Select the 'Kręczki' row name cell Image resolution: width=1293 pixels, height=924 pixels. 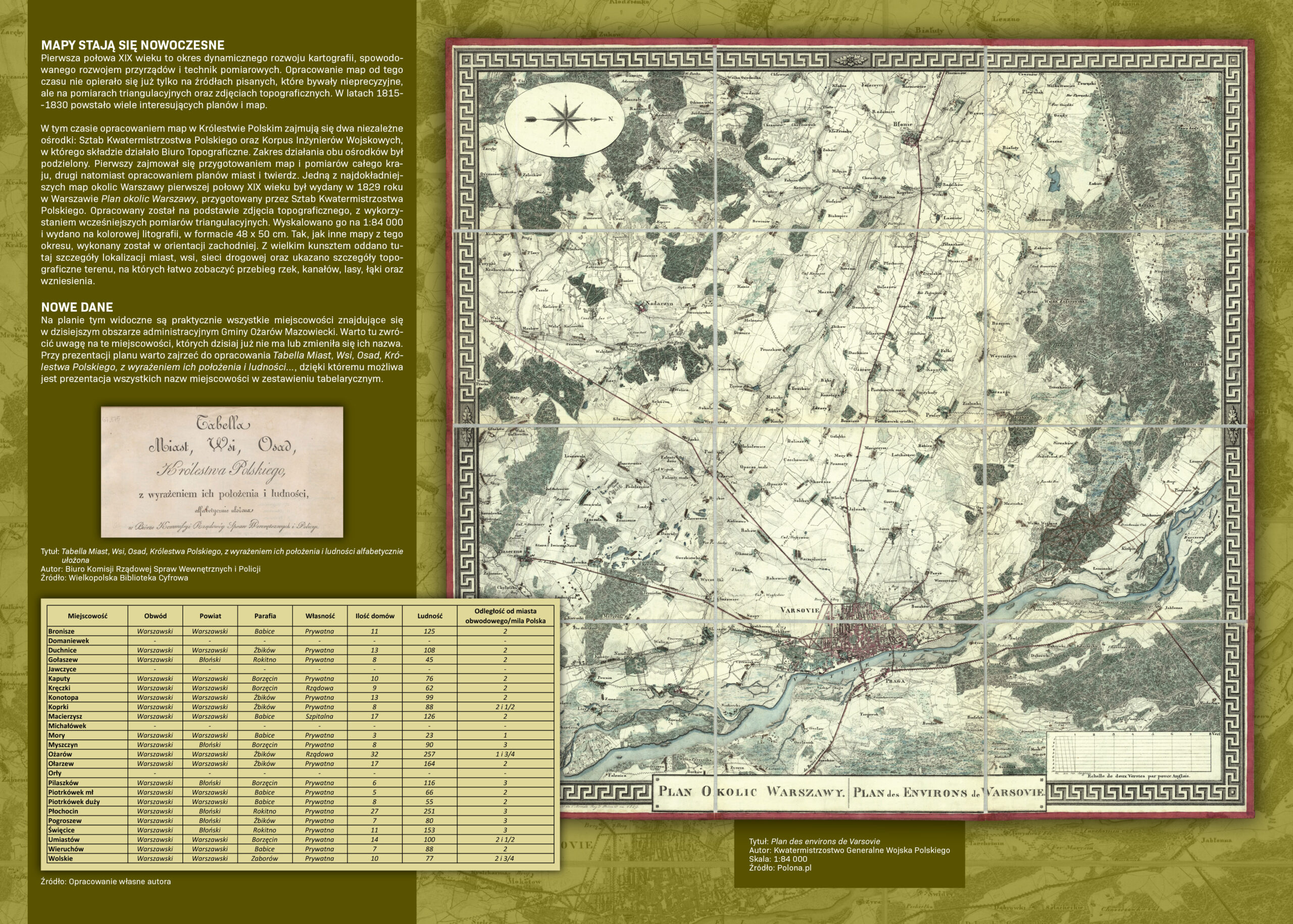coord(87,688)
